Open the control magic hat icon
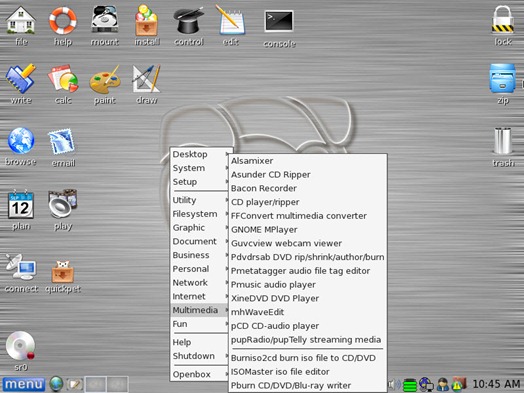Image resolution: width=524 pixels, height=393 pixels. tap(188, 21)
